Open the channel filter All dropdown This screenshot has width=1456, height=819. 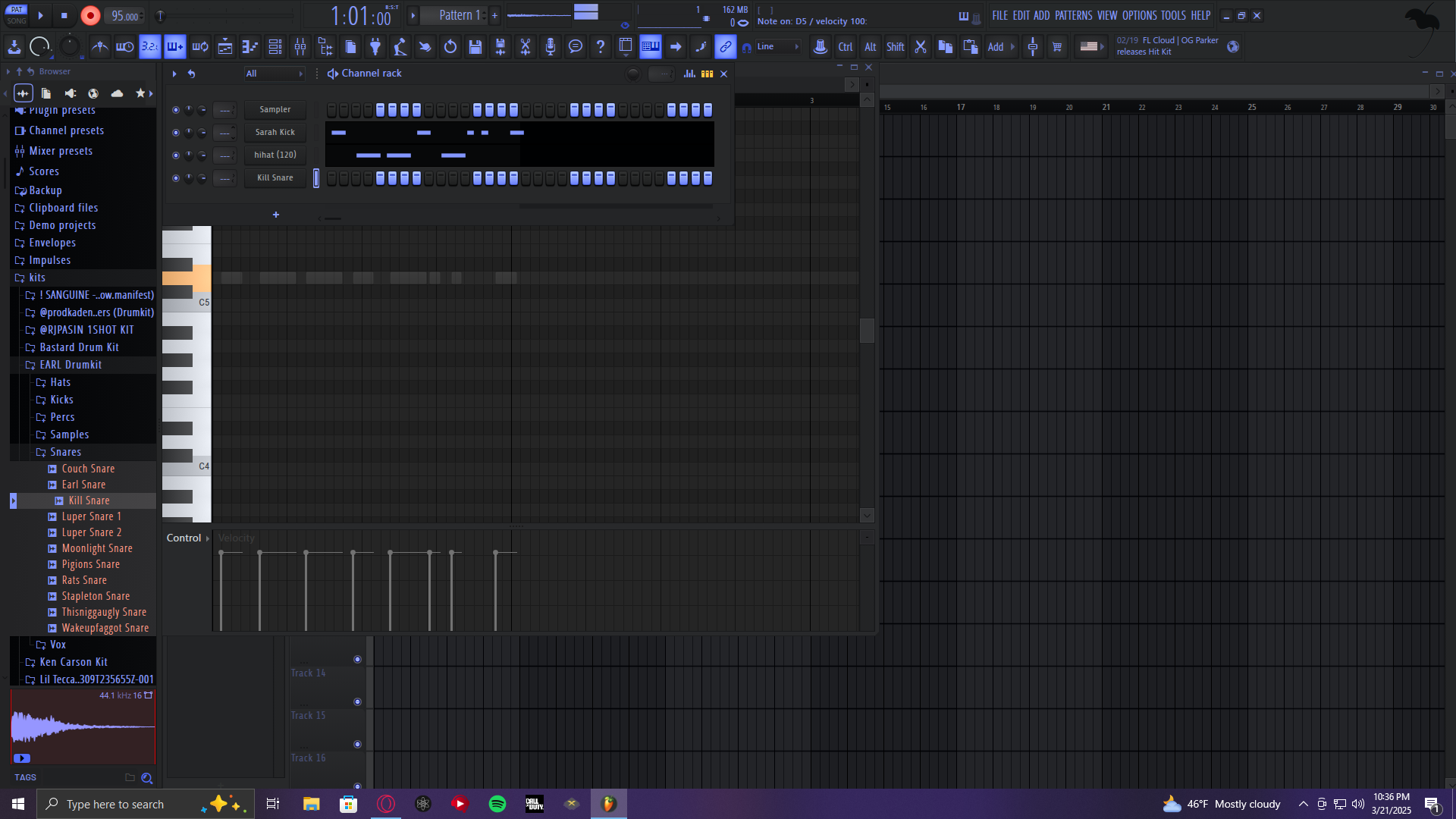pos(274,74)
